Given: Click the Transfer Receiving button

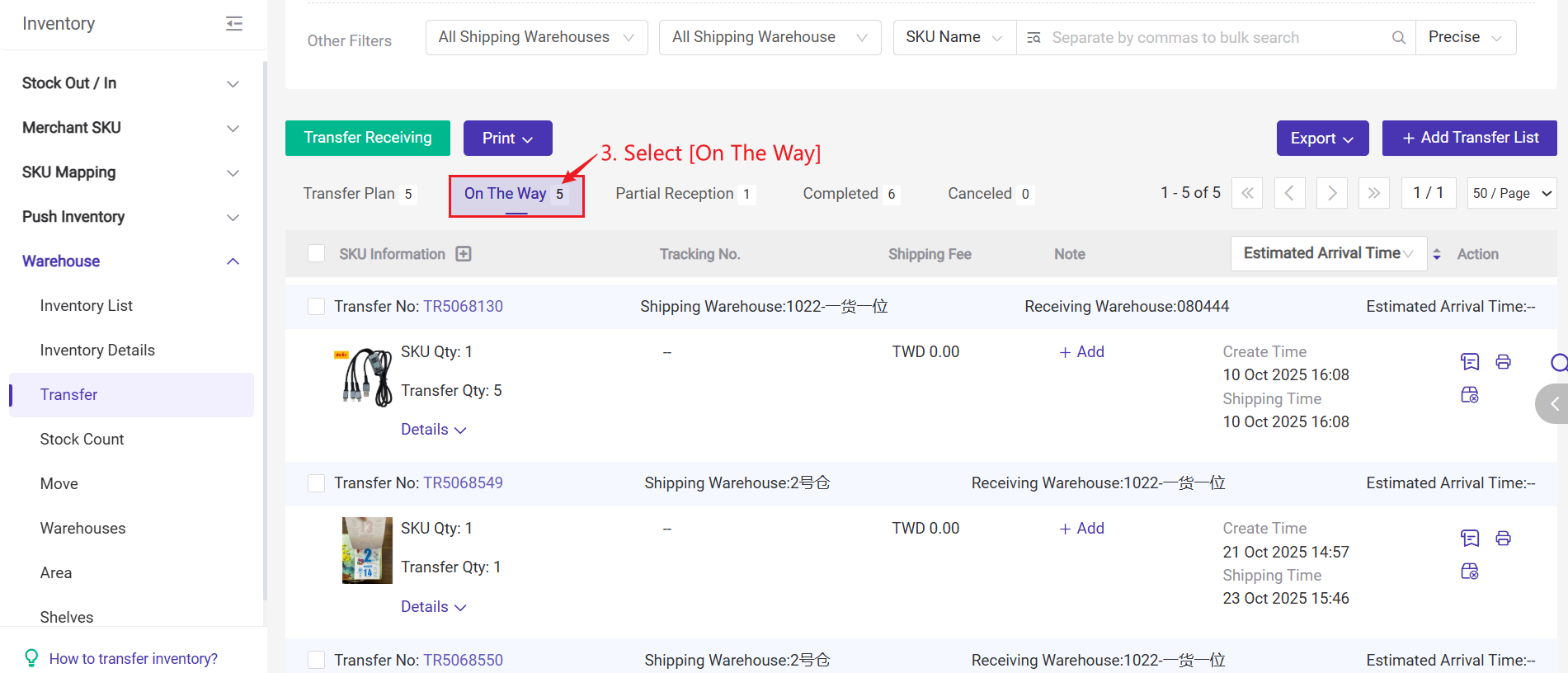Looking at the screenshot, I should [367, 138].
